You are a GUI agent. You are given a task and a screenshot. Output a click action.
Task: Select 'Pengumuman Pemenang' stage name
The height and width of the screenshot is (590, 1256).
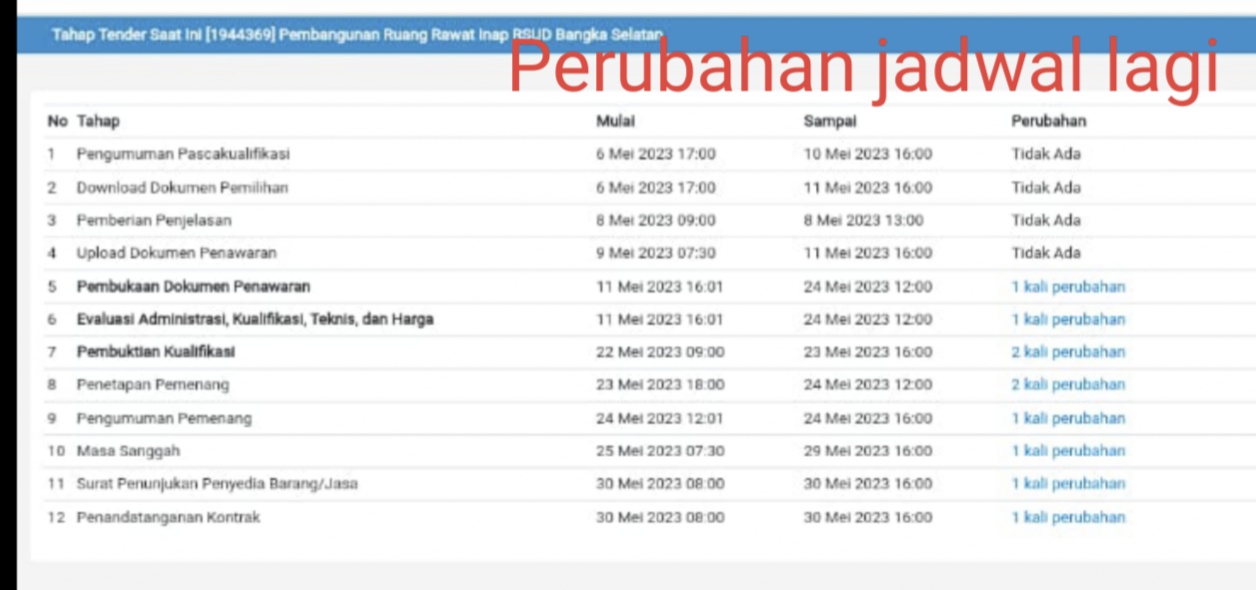pos(164,419)
